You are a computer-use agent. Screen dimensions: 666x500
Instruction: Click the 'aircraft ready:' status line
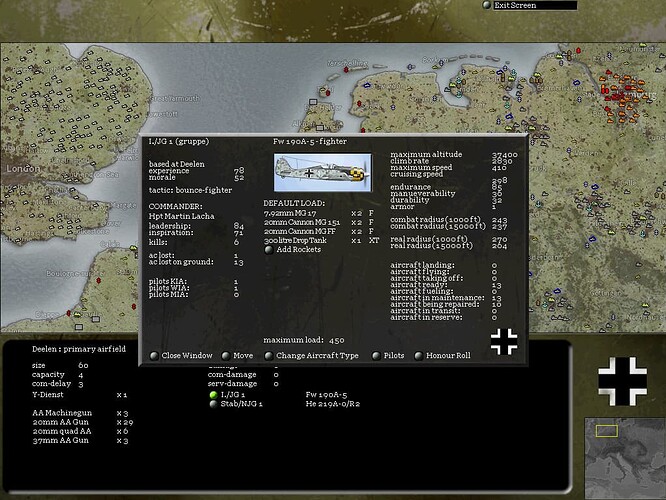pos(446,285)
